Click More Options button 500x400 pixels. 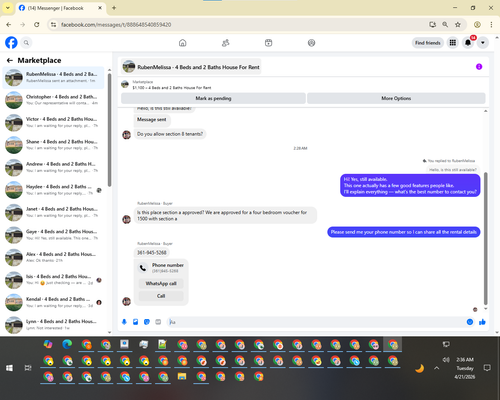(396, 98)
